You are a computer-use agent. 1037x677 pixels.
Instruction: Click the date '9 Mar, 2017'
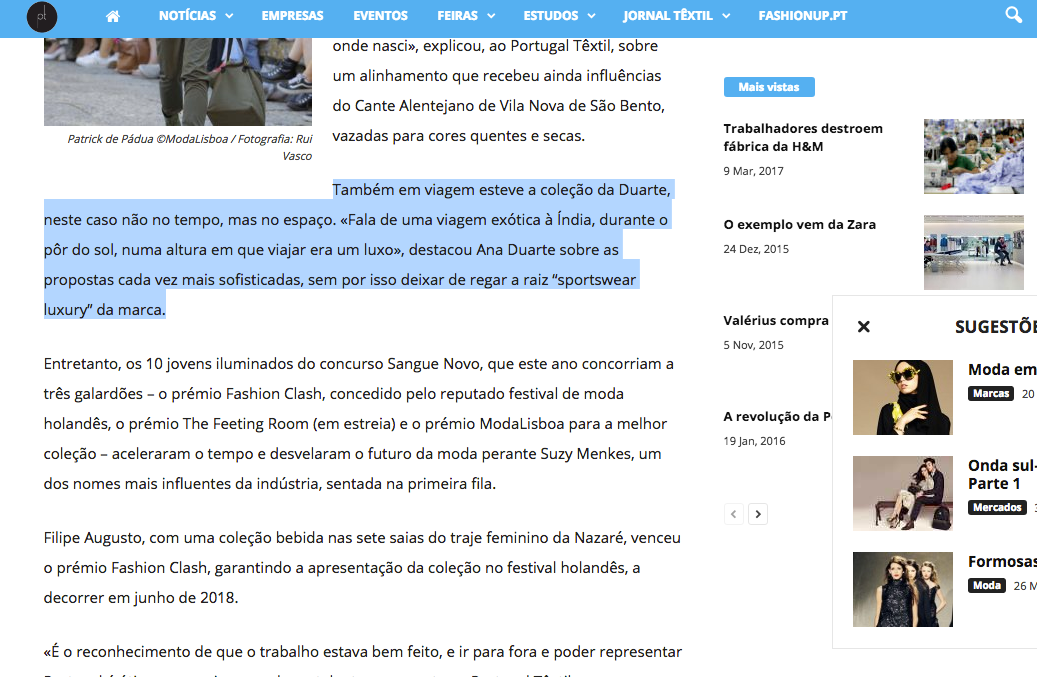coord(753,171)
